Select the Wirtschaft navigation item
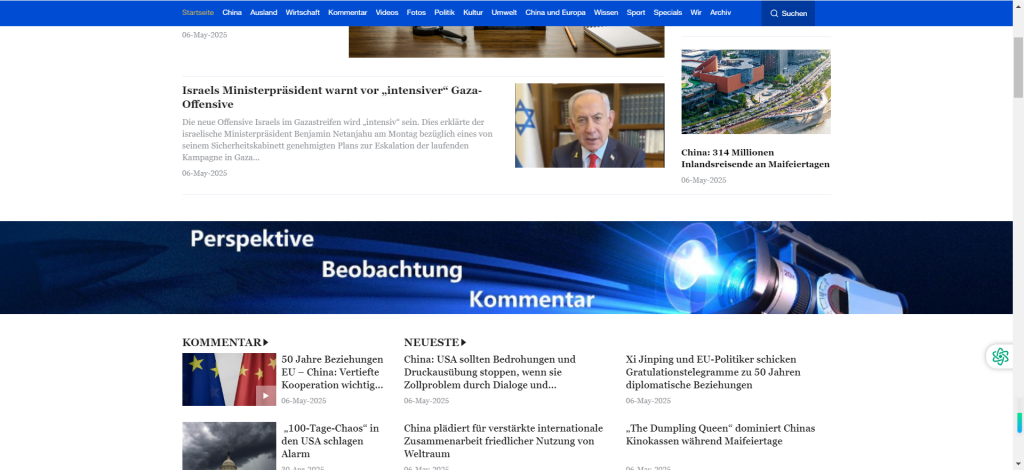 click(x=302, y=13)
